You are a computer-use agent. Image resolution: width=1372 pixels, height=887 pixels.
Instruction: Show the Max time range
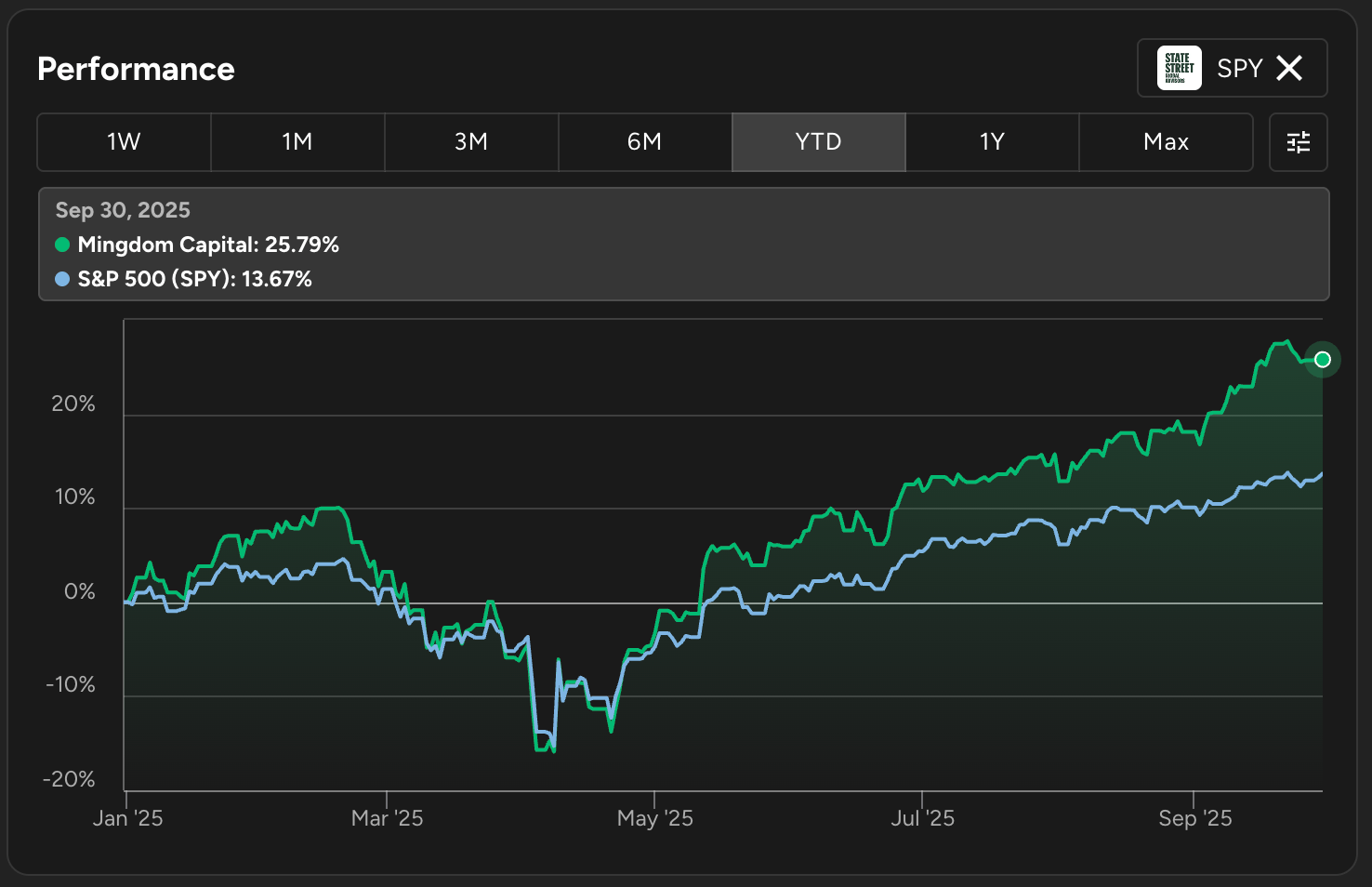[1166, 142]
